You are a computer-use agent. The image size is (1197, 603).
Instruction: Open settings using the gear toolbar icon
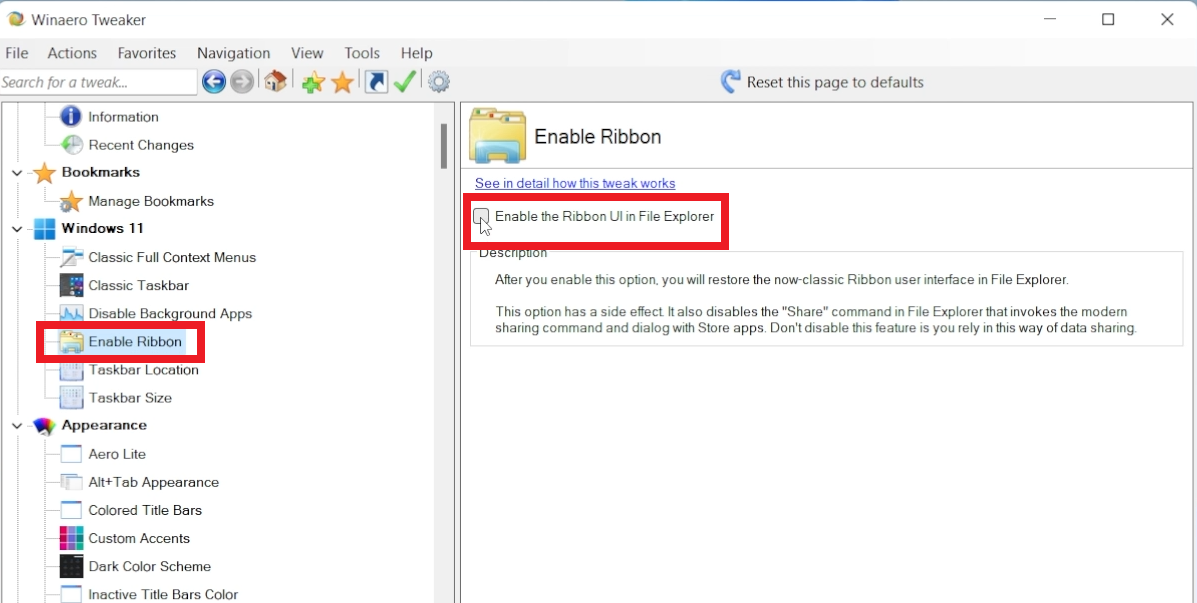438,81
